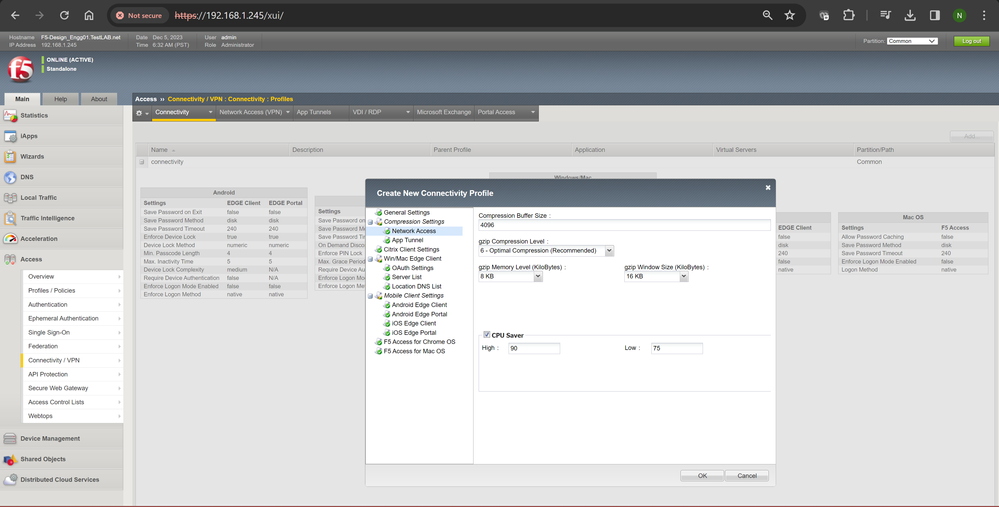Click the DNS globe icon
The width and height of the screenshot is (999, 507).
tap(10, 177)
